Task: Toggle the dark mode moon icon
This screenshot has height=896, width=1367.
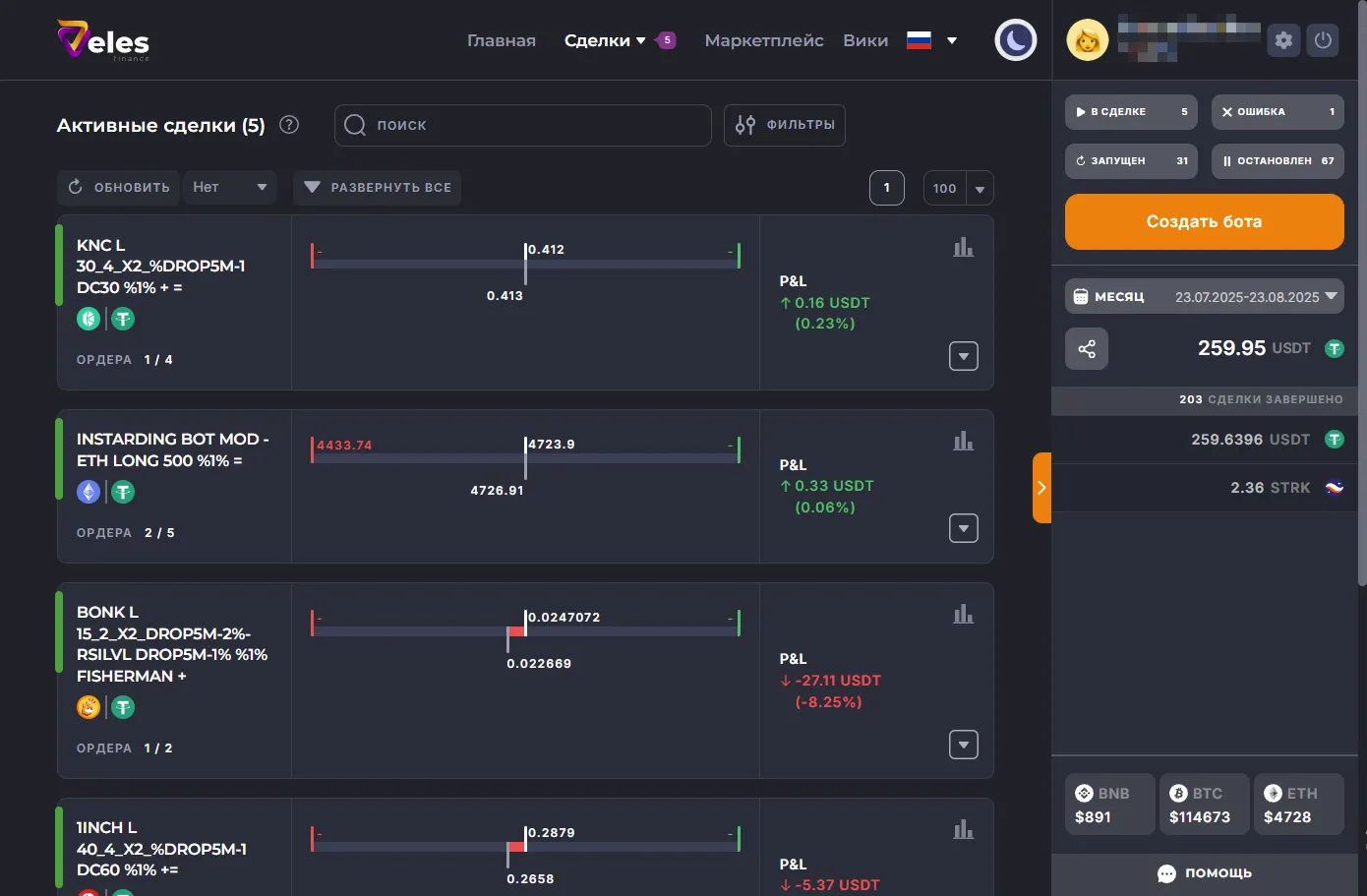Action: click(x=1015, y=40)
